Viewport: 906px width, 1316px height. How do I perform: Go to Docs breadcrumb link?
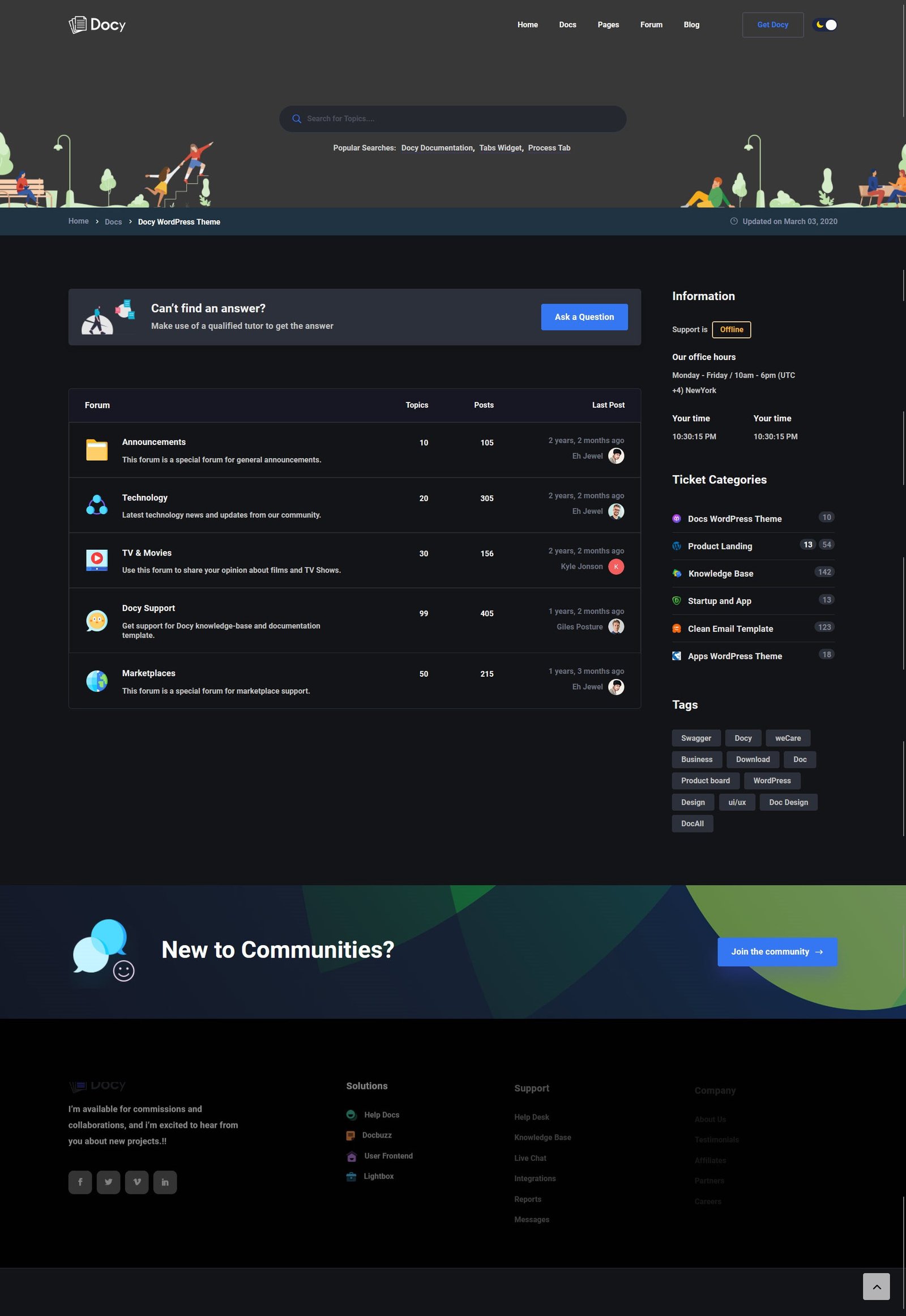tap(113, 222)
